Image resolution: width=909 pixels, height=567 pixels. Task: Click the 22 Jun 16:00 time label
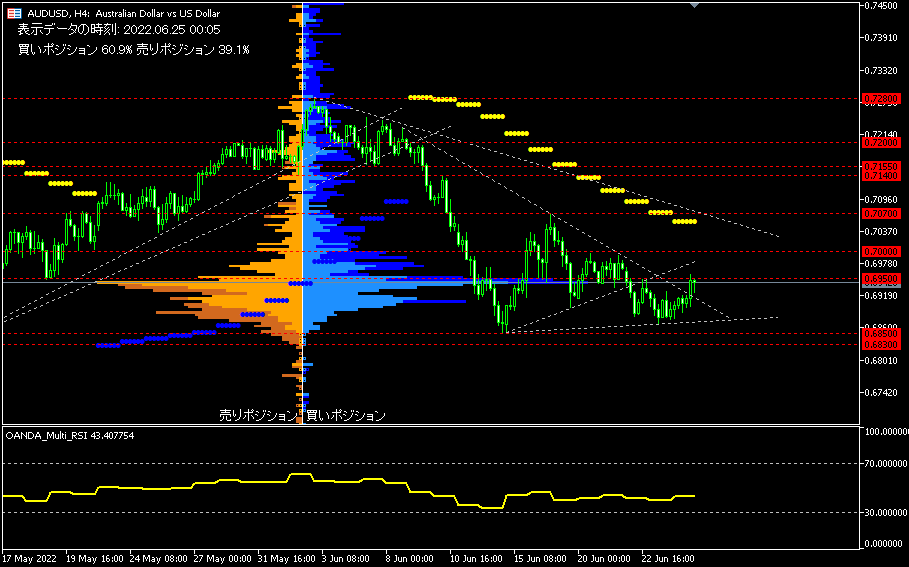668,559
